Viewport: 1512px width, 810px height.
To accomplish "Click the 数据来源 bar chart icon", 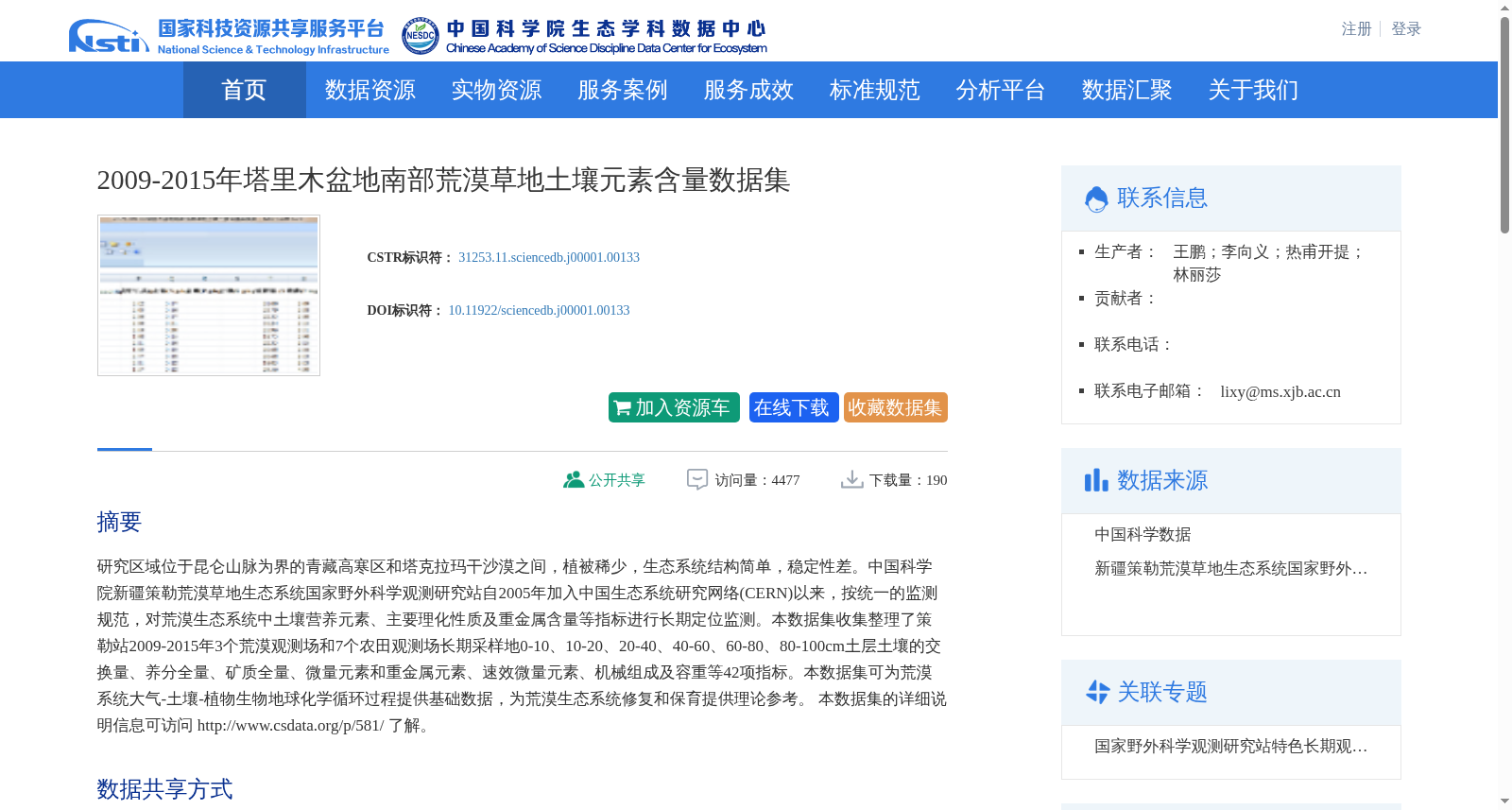I will click(1096, 480).
